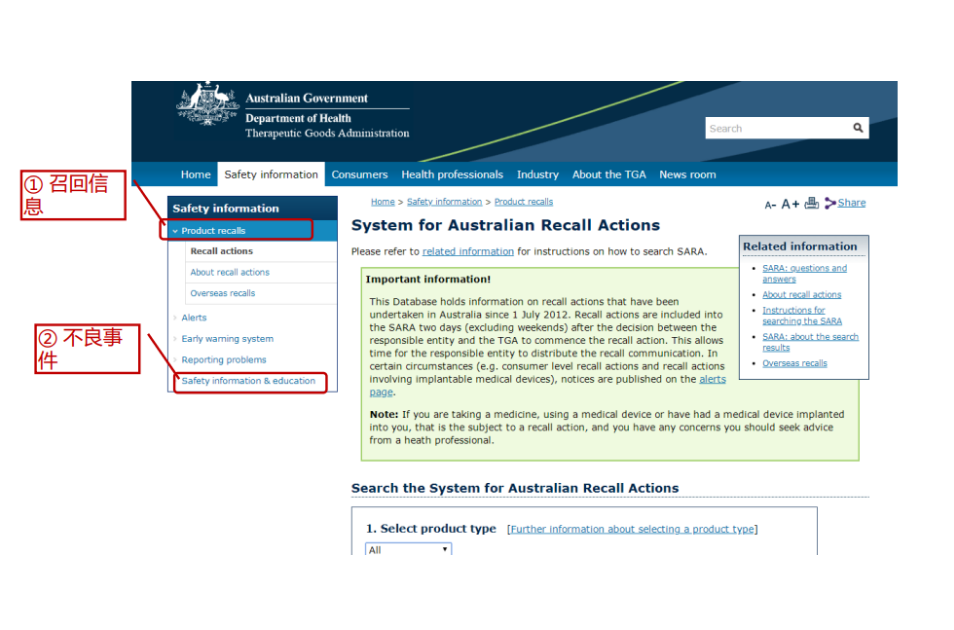
Task: Click the 'related information' link
Action: [467, 252]
